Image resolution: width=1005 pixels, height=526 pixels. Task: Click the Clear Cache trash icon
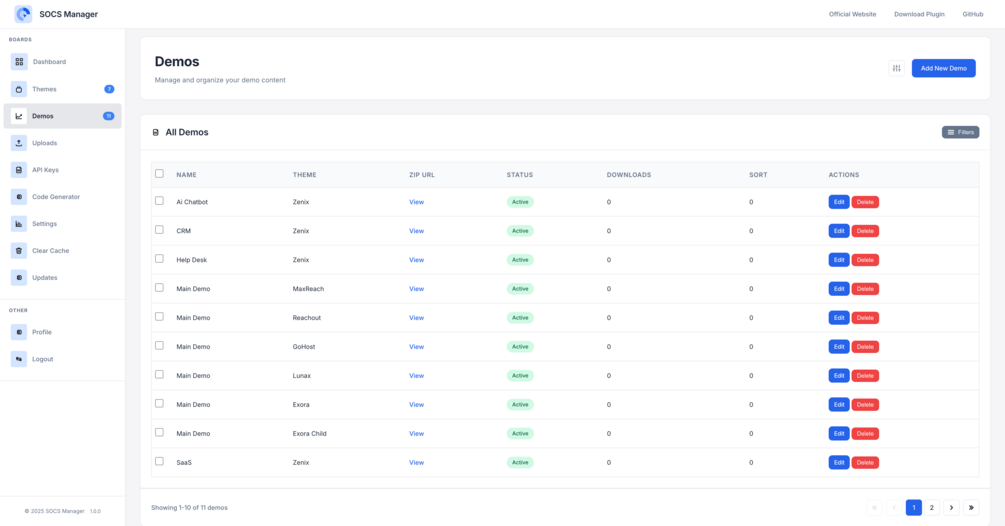click(x=19, y=251)
